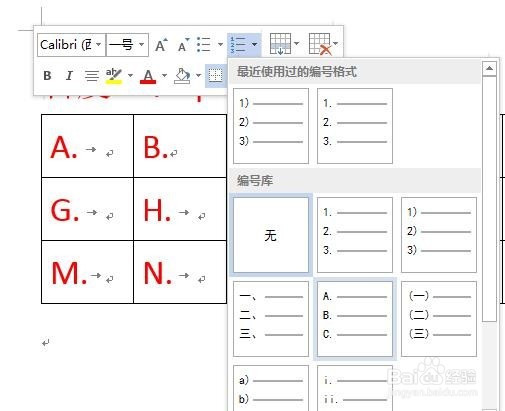The width and height of the screenshot is (505, 411).
Task: Click table cell containing M.
Action: tap(87, 272)
